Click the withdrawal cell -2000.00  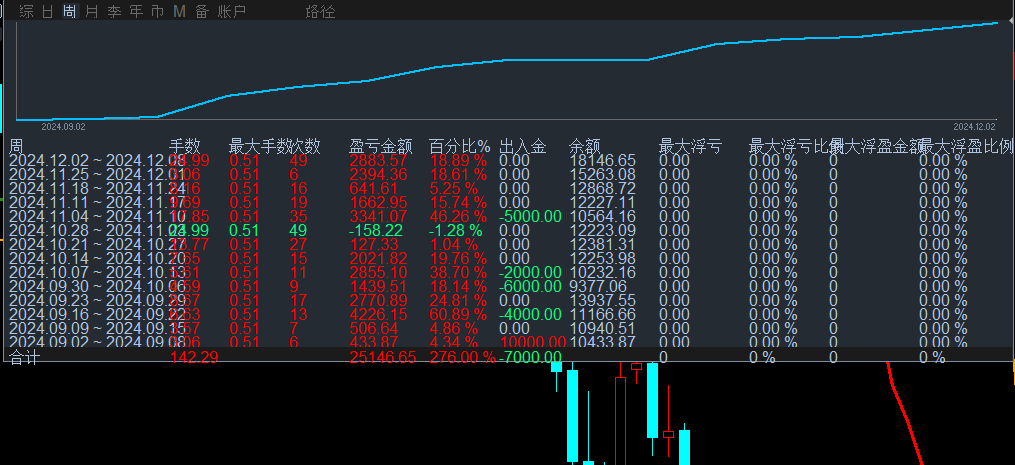[x=531, y=272]
